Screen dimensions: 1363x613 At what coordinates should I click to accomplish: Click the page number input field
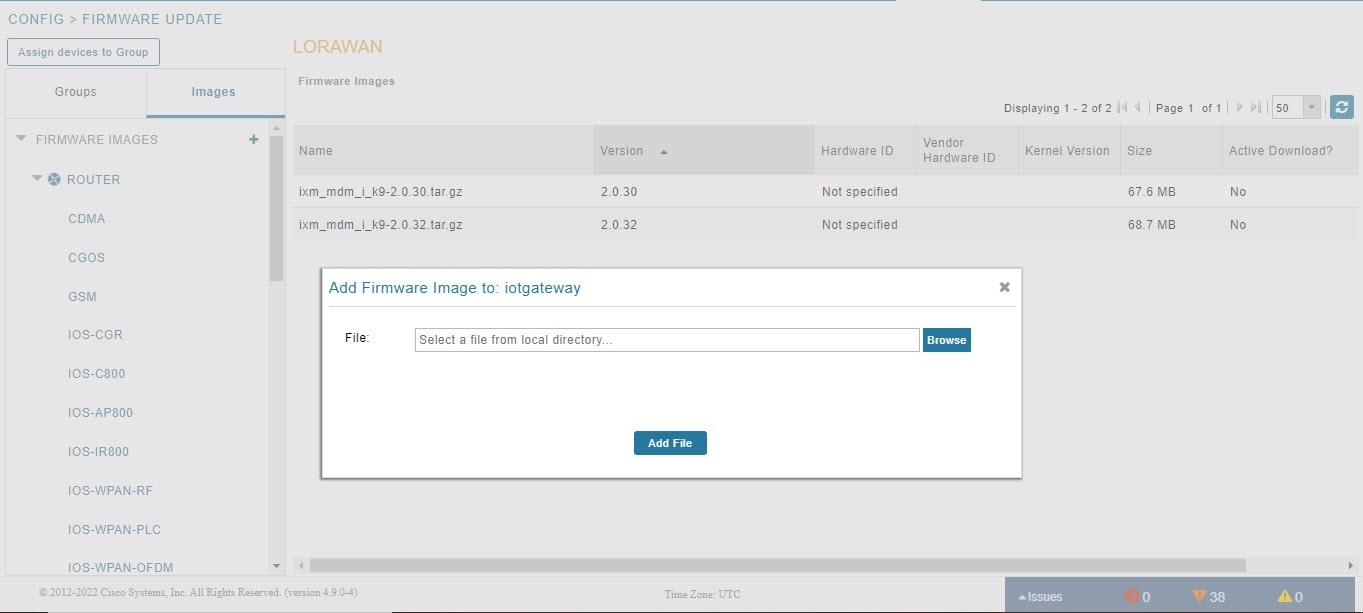tap(1191, 108)
